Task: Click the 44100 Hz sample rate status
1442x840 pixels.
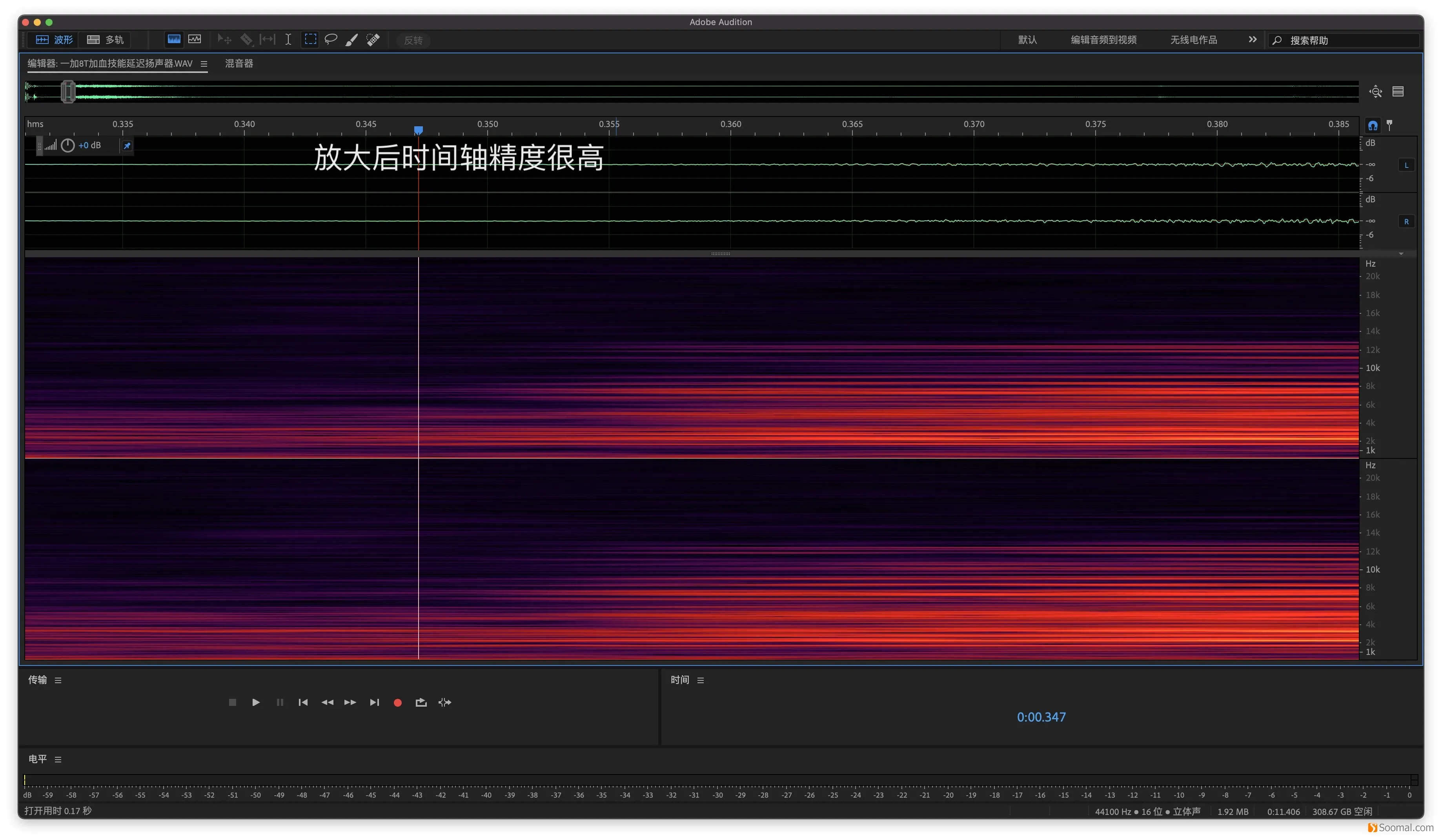Action: pyautogui.click(x=1147, y=812)
